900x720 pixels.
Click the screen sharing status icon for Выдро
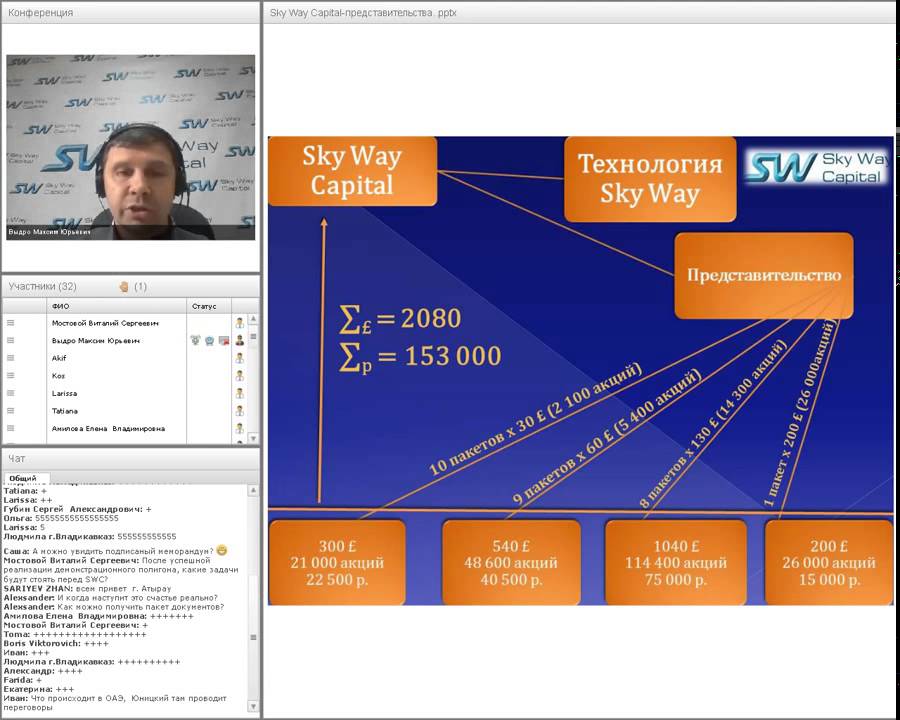224,340
